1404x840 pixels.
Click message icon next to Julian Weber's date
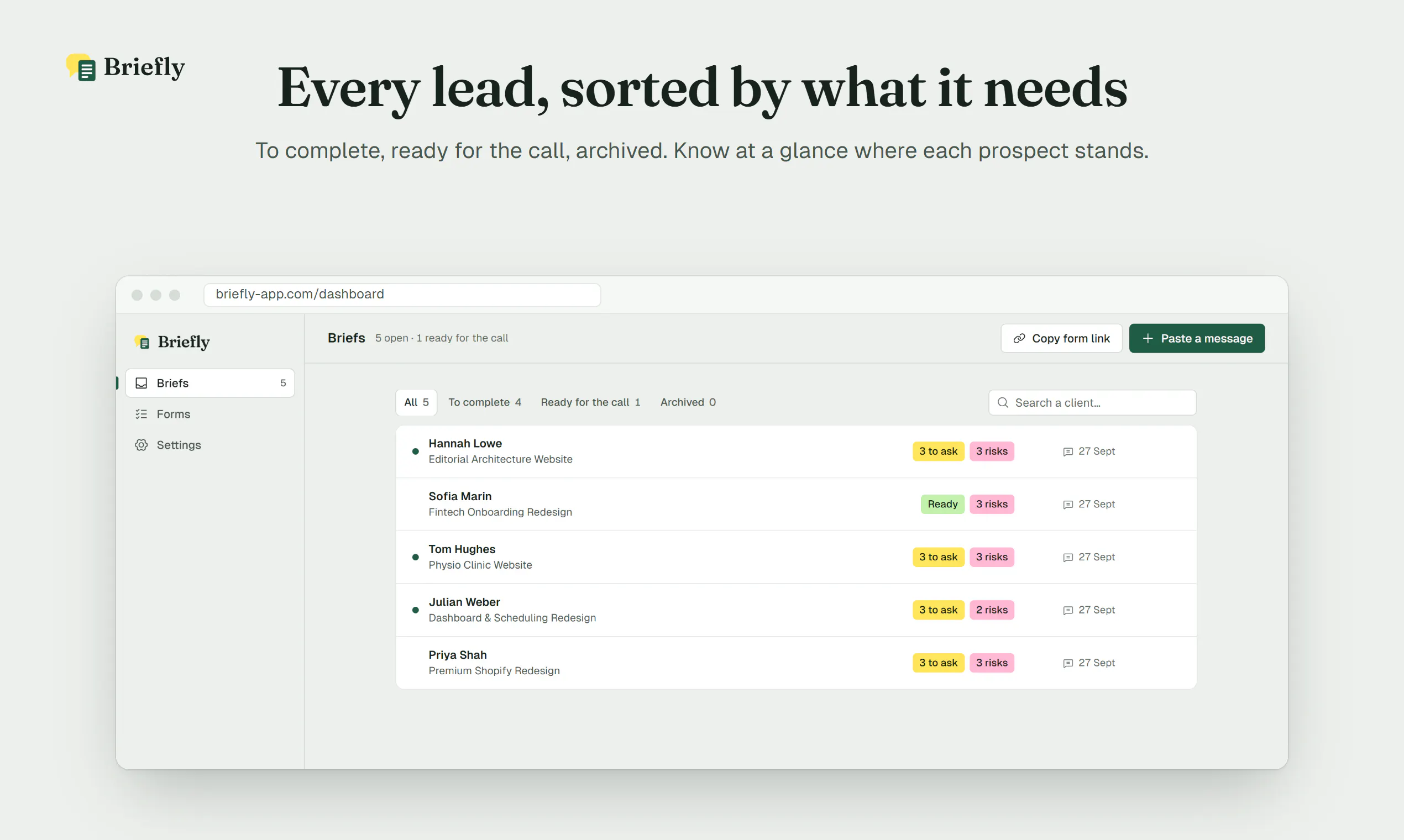[1068, 610]
